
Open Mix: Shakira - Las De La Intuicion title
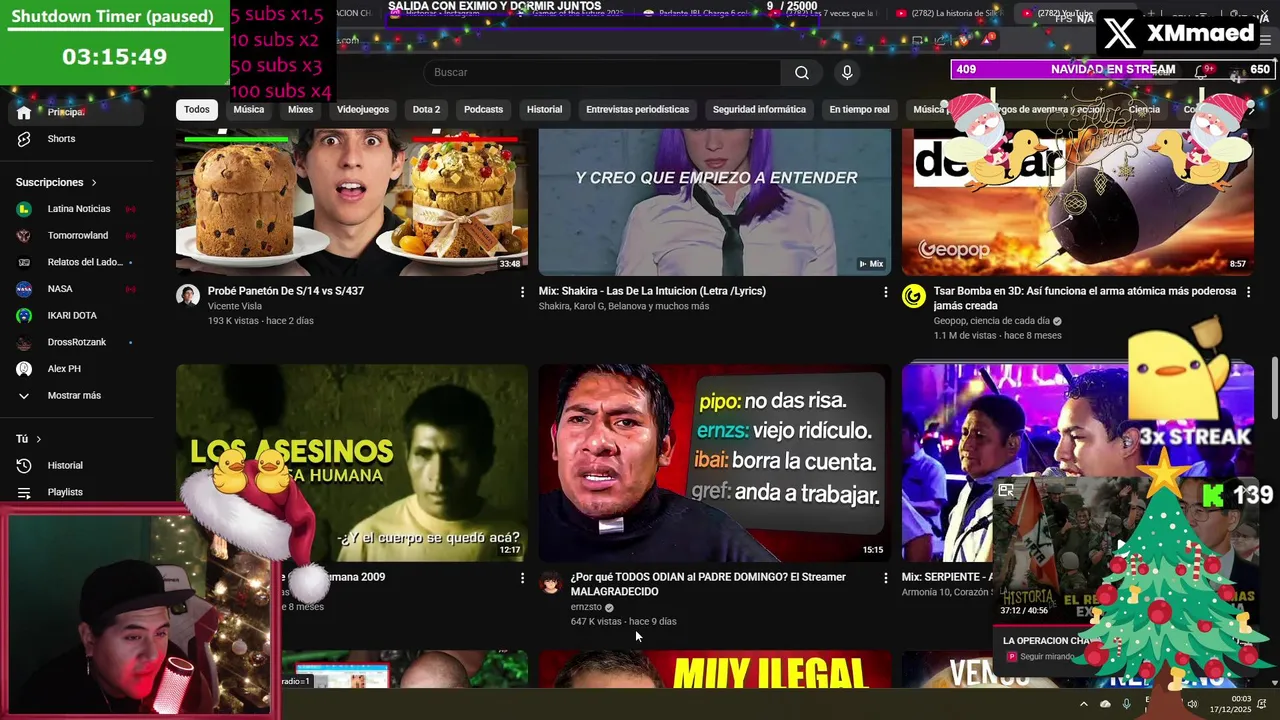click(652, 291)
